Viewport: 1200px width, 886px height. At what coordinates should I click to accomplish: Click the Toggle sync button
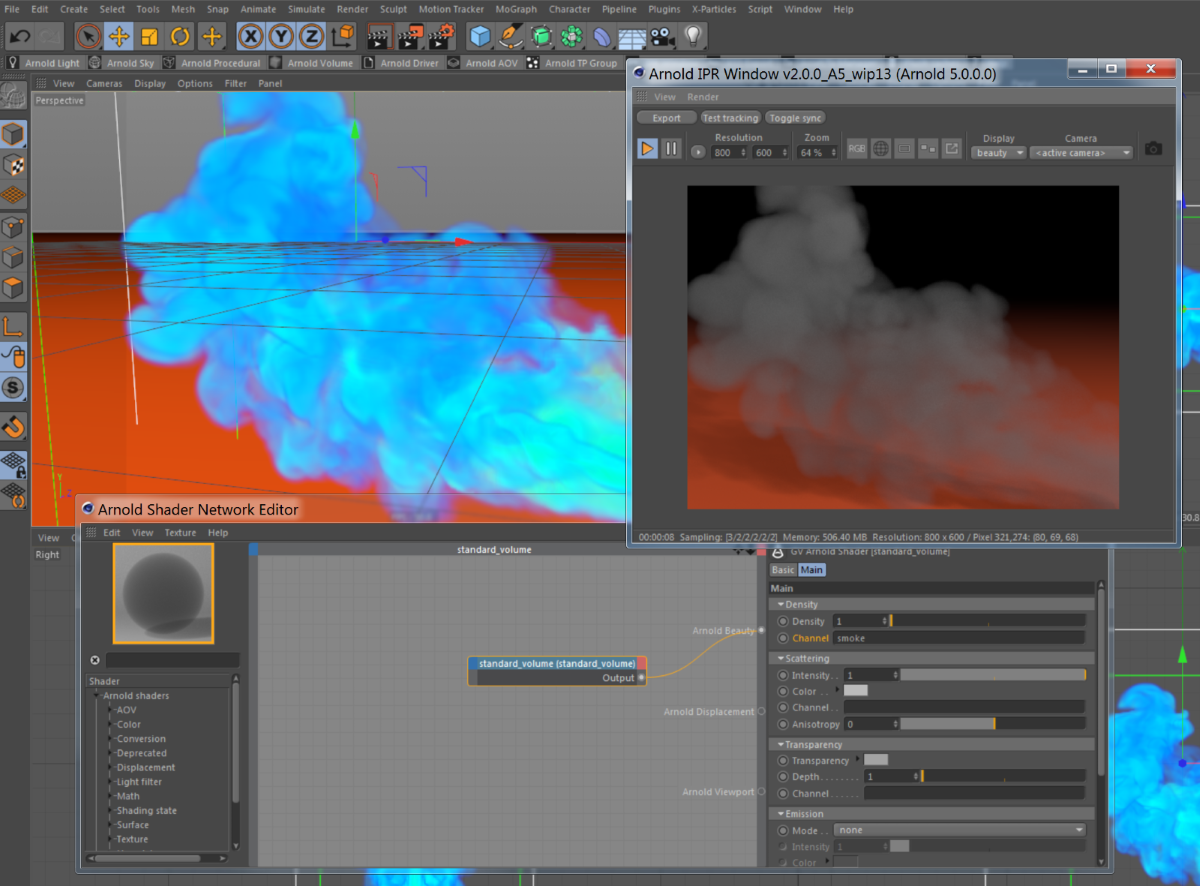click(x=796, y=118)
